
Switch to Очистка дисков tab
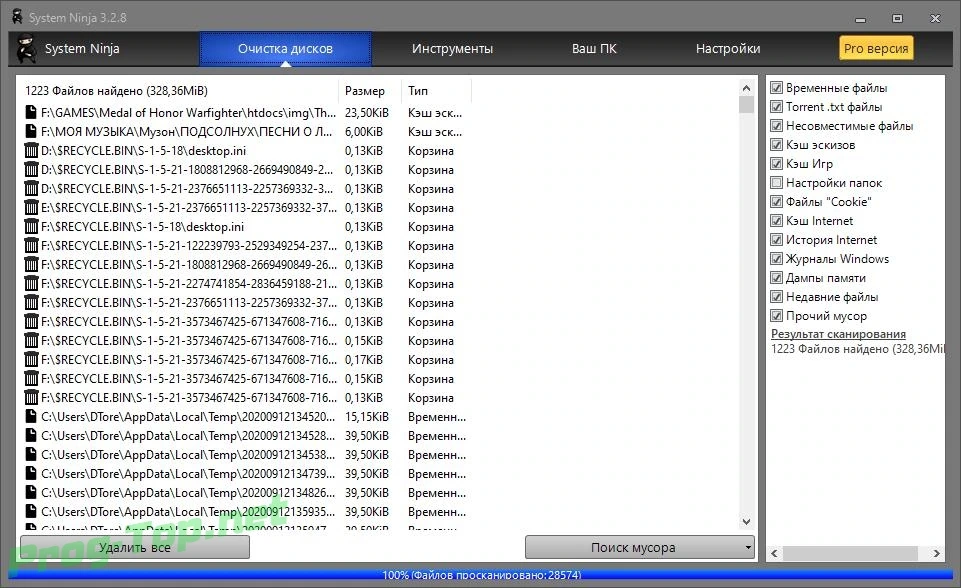coord(285,48)
